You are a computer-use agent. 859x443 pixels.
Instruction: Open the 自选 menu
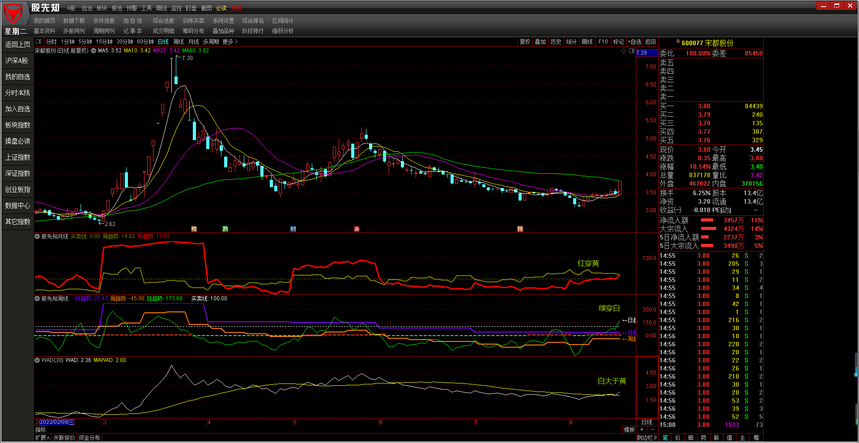[87, 9]
